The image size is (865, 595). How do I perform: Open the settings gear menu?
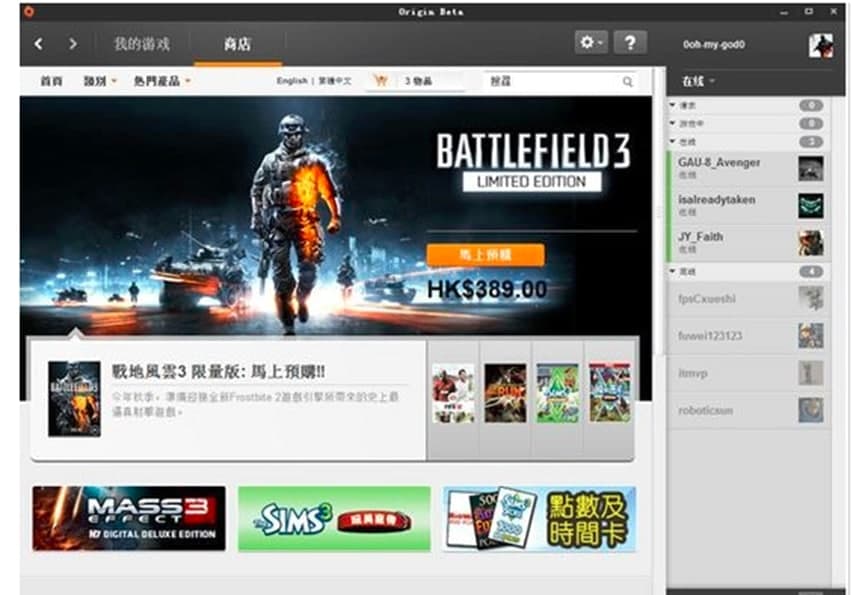click(x=590, y=43)
